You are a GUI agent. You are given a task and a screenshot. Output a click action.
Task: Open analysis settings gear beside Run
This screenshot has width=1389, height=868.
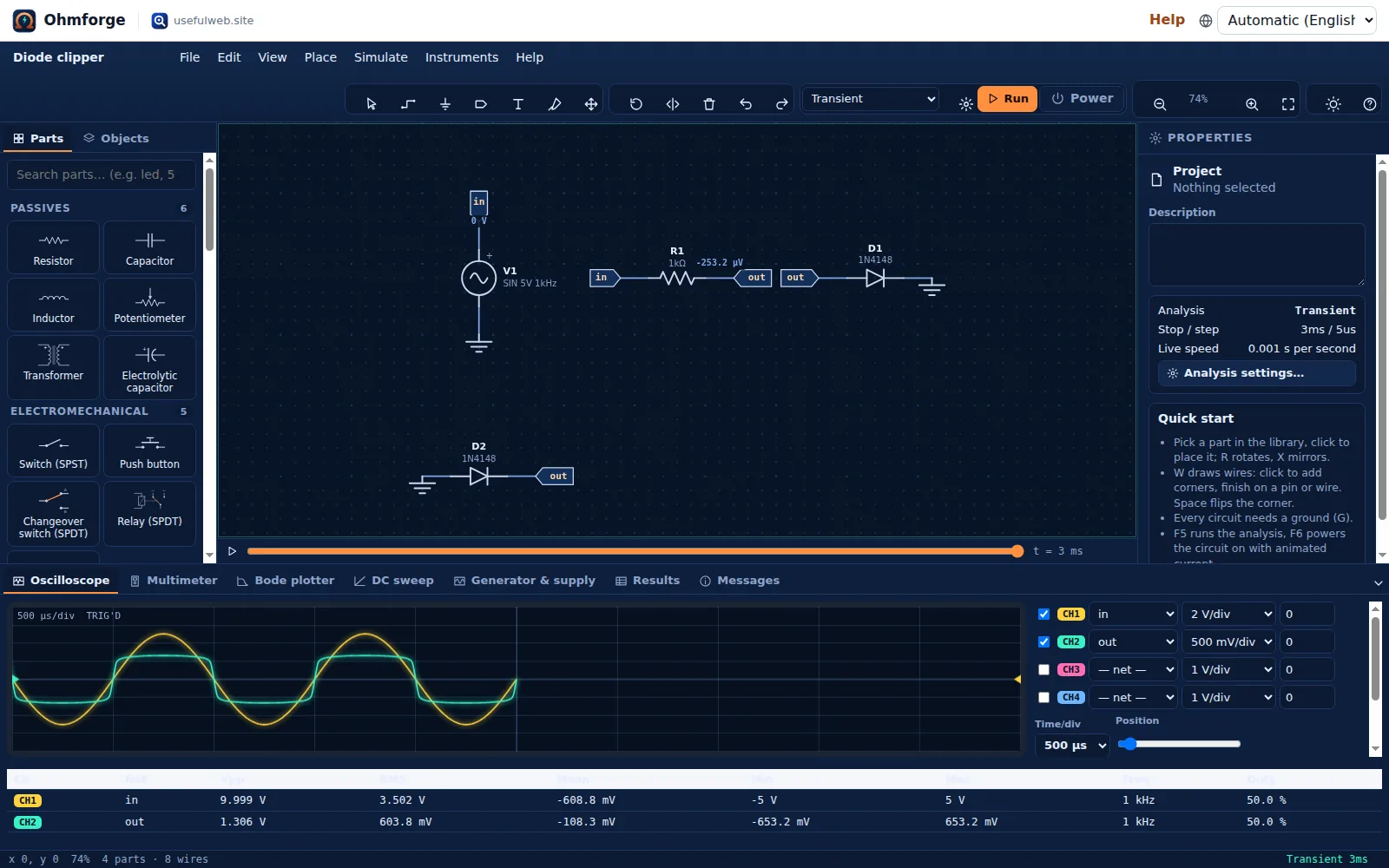(965, 104)
